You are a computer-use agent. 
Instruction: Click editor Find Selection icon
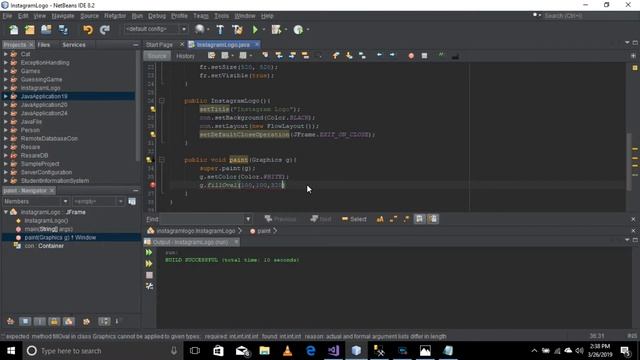tap(265, 56)
